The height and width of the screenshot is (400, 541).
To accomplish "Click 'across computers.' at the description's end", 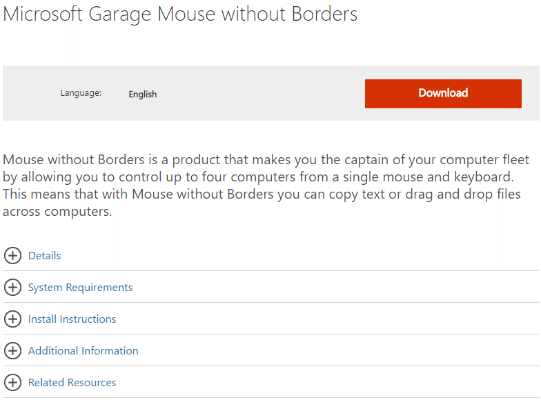I will (x=57, y=212).
